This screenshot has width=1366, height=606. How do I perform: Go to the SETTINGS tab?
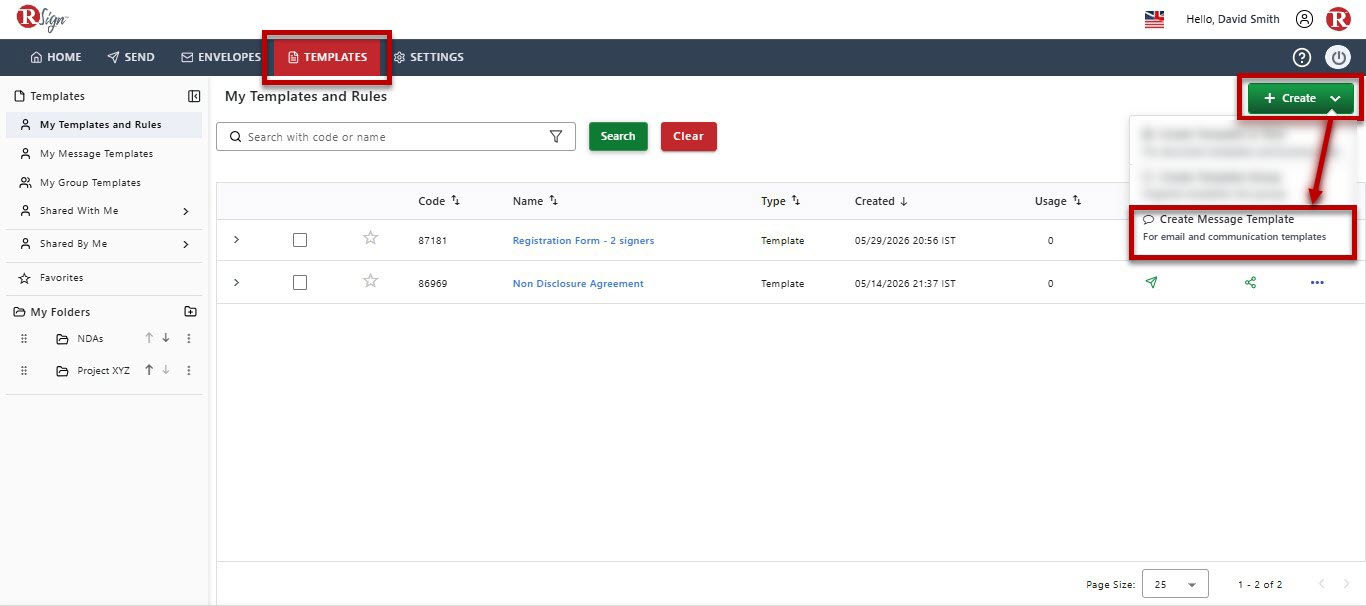[x=429, y=57]
